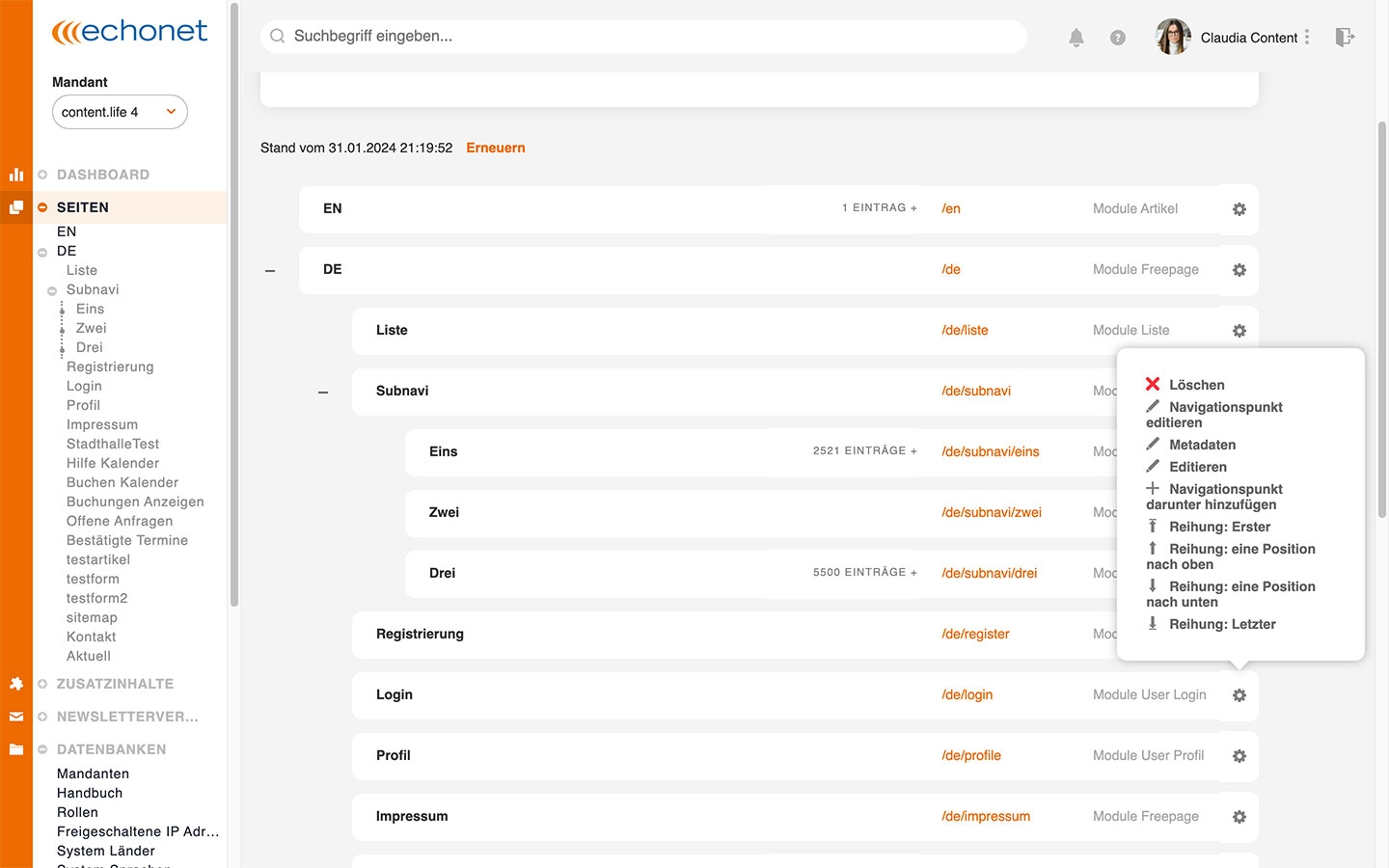Open the help question mark icon
Viewport: 1389px width, 868px height.
pos(1118,38)
